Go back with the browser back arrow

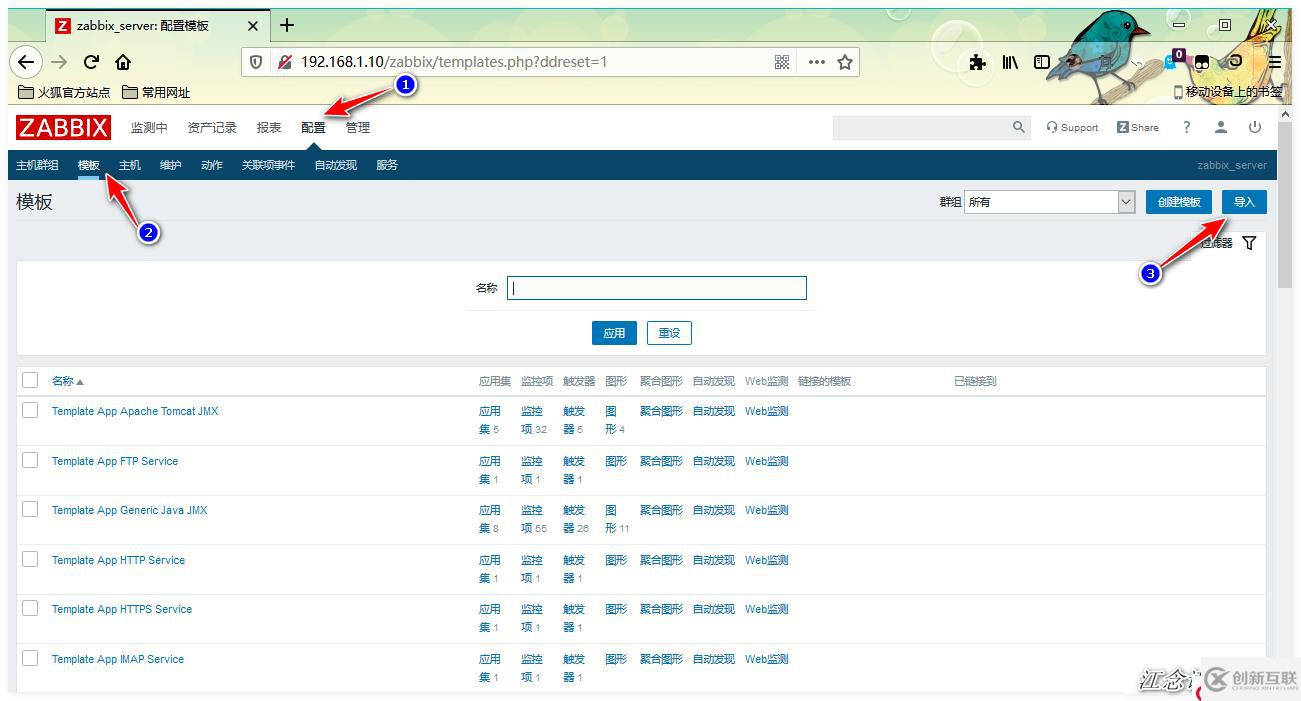point(26,62)
